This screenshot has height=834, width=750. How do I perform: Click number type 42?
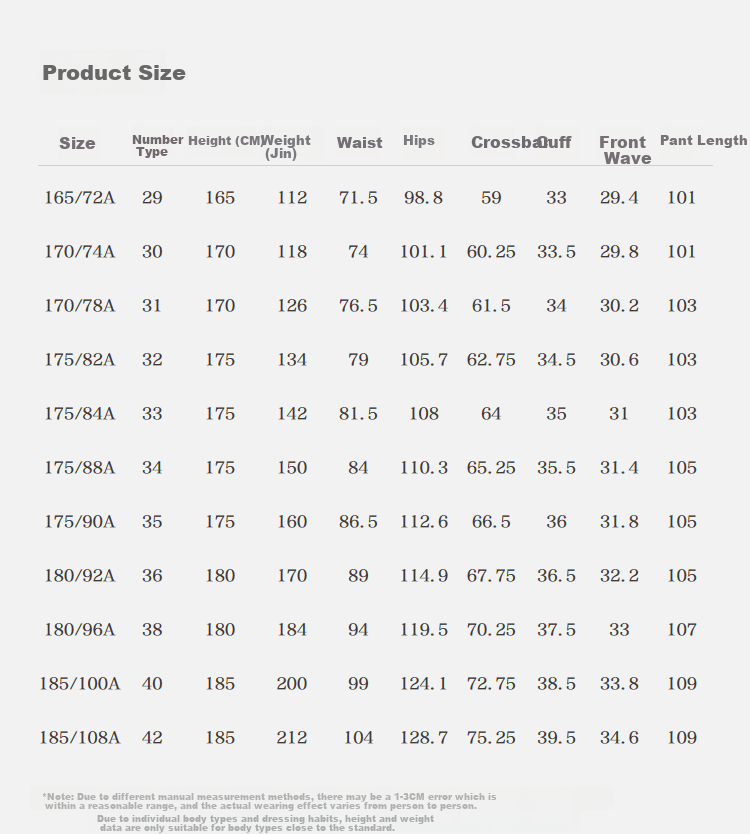pos(152,738)
